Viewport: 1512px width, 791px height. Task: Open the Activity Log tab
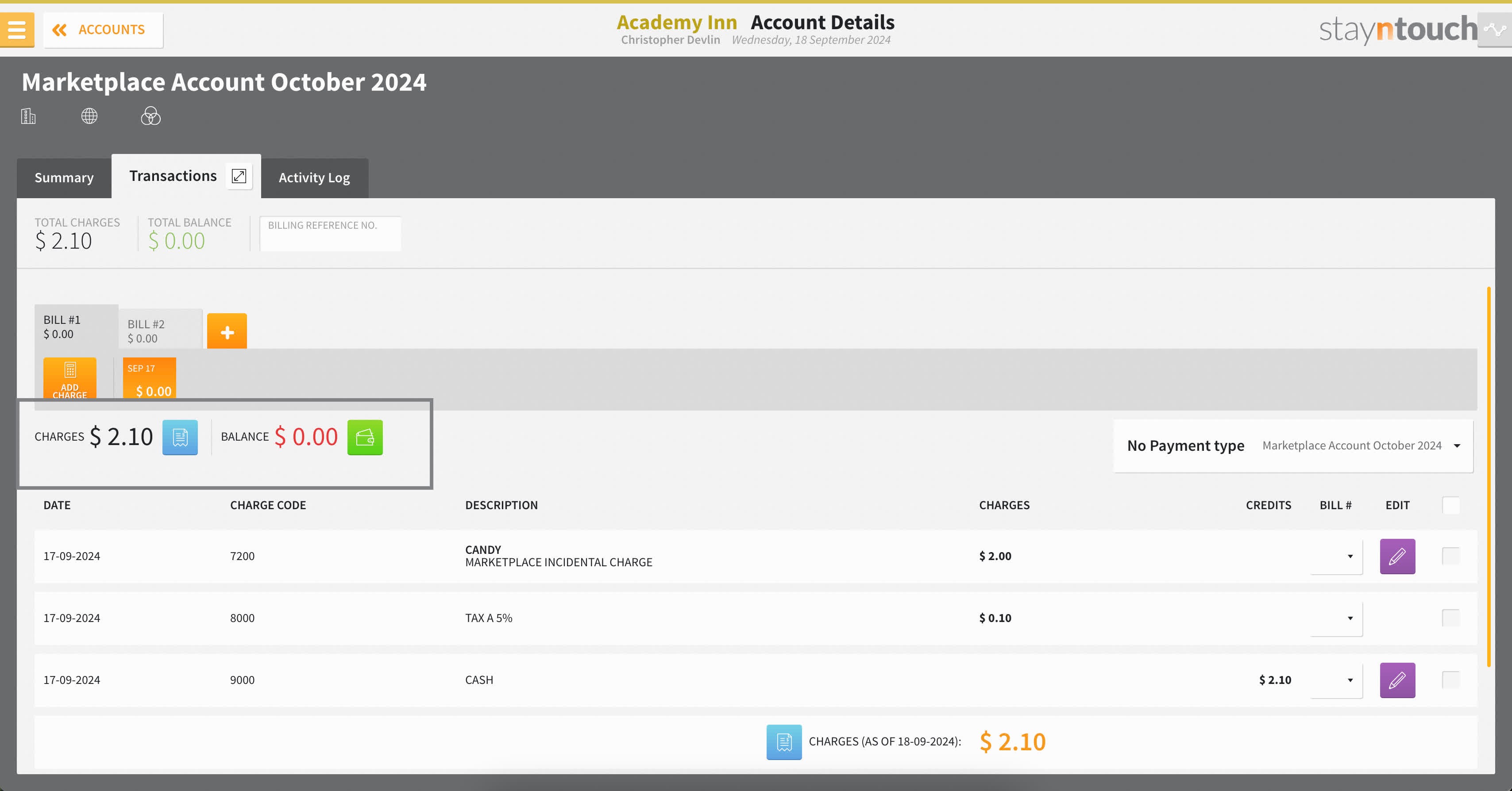[314, 178]
